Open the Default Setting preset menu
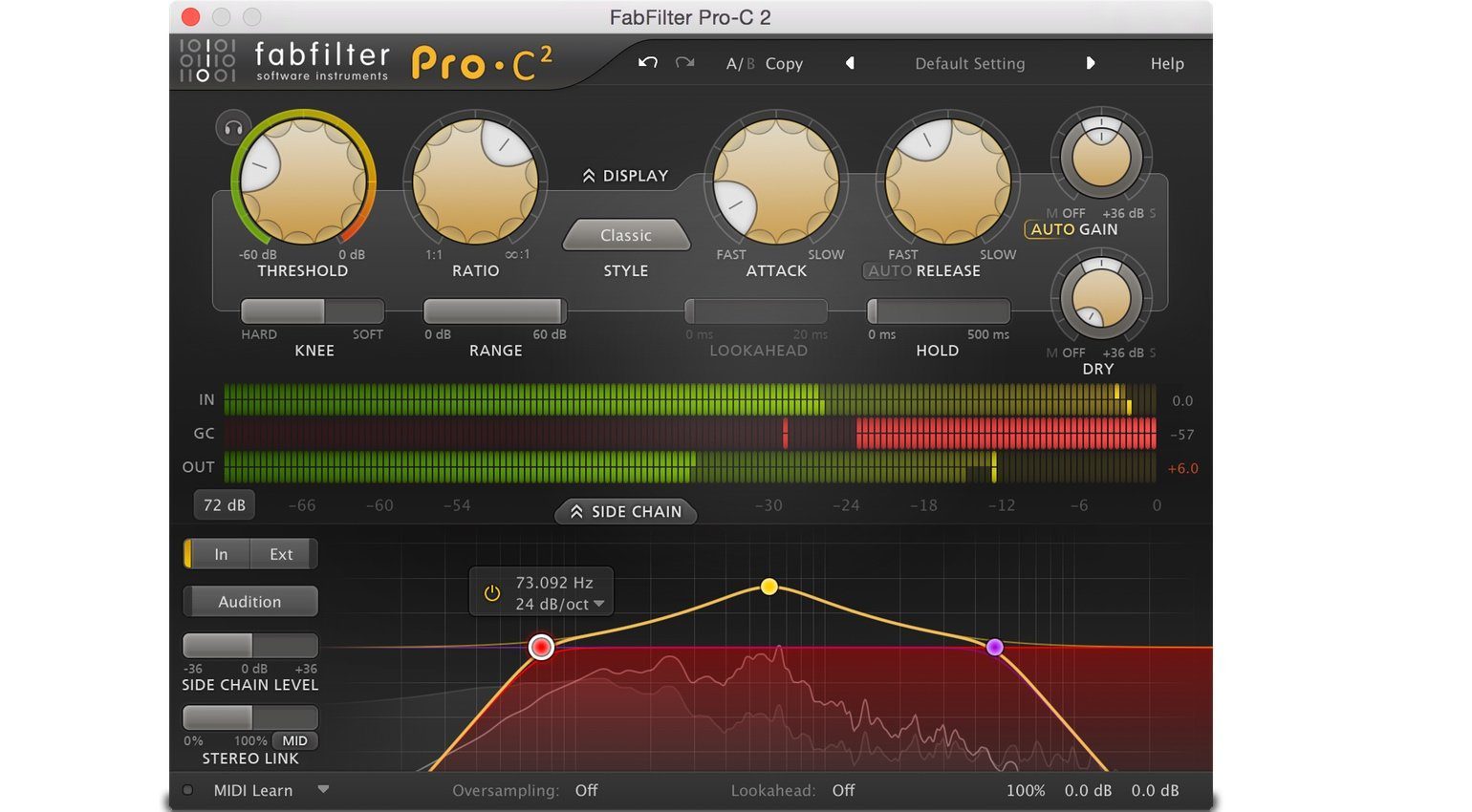1472x812 pixels. pyautogui.click(x=969, y=63)
